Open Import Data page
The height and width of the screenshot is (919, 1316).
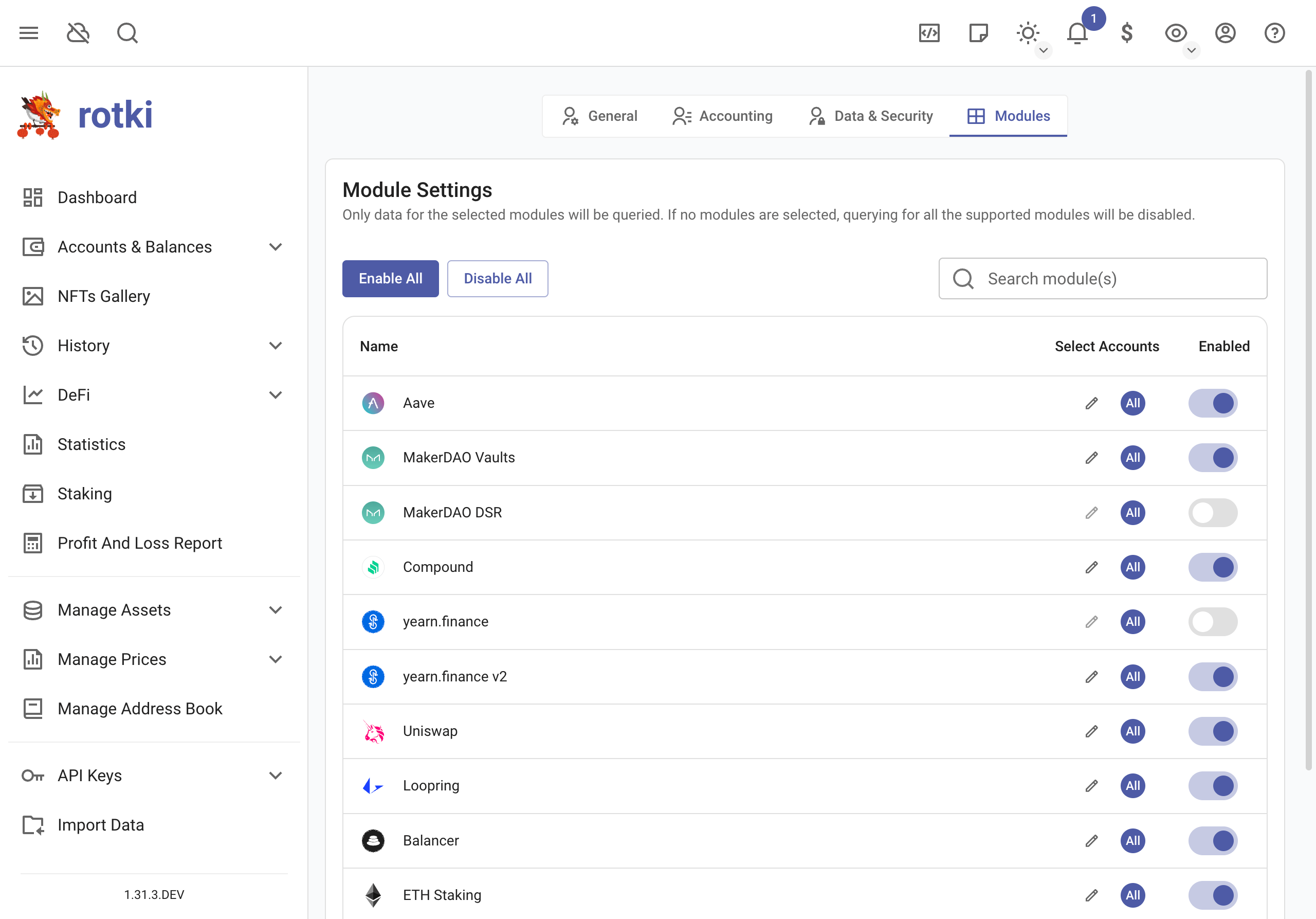pos(154,825)
